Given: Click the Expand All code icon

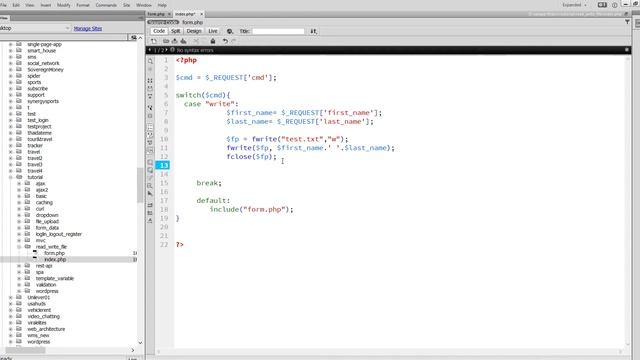Looking at the screenshot, I should tap(150, 96).
